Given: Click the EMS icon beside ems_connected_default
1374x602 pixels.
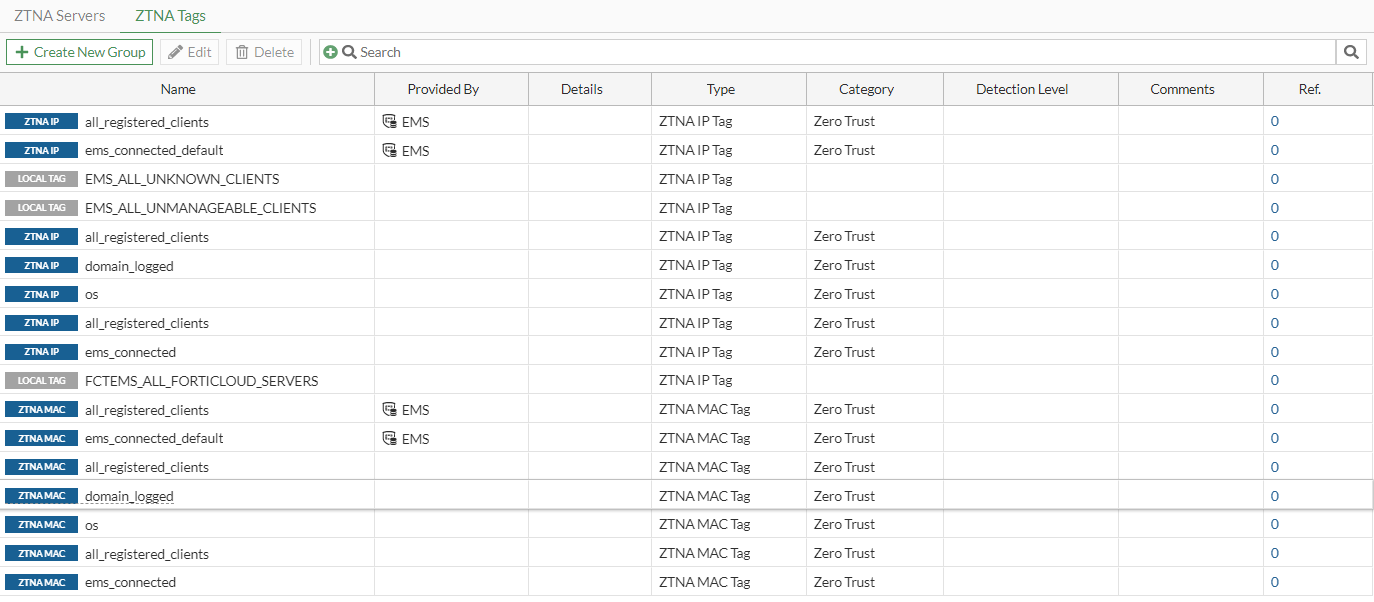Looking at the screenshot, I should pyautogui.click(x=390, y=150).
